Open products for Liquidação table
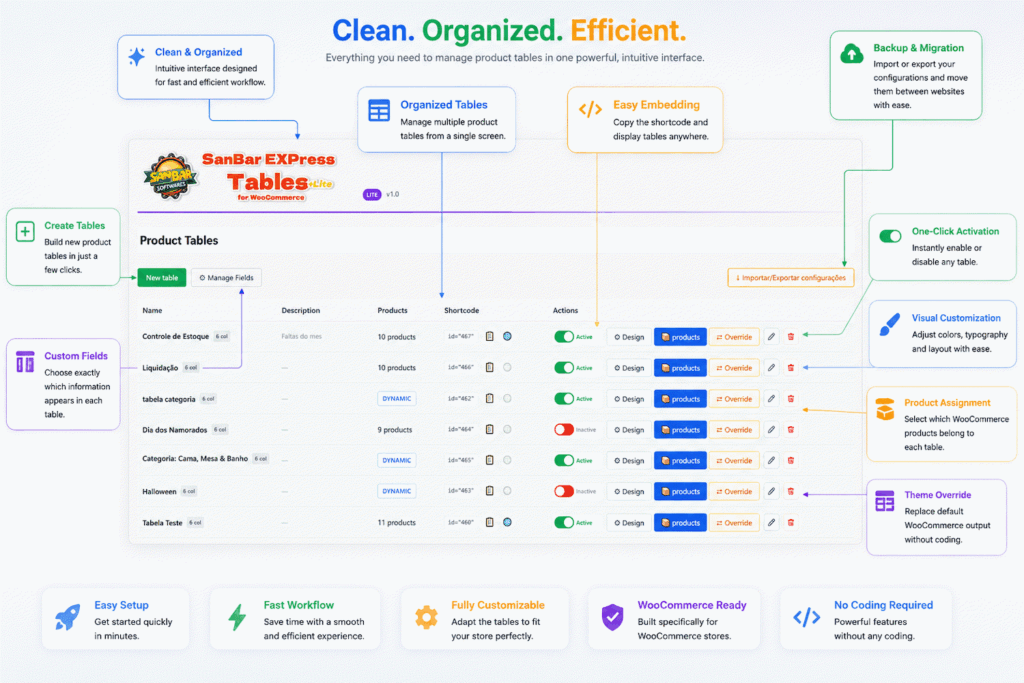1024x683 pixels. [x=680, y=368]
